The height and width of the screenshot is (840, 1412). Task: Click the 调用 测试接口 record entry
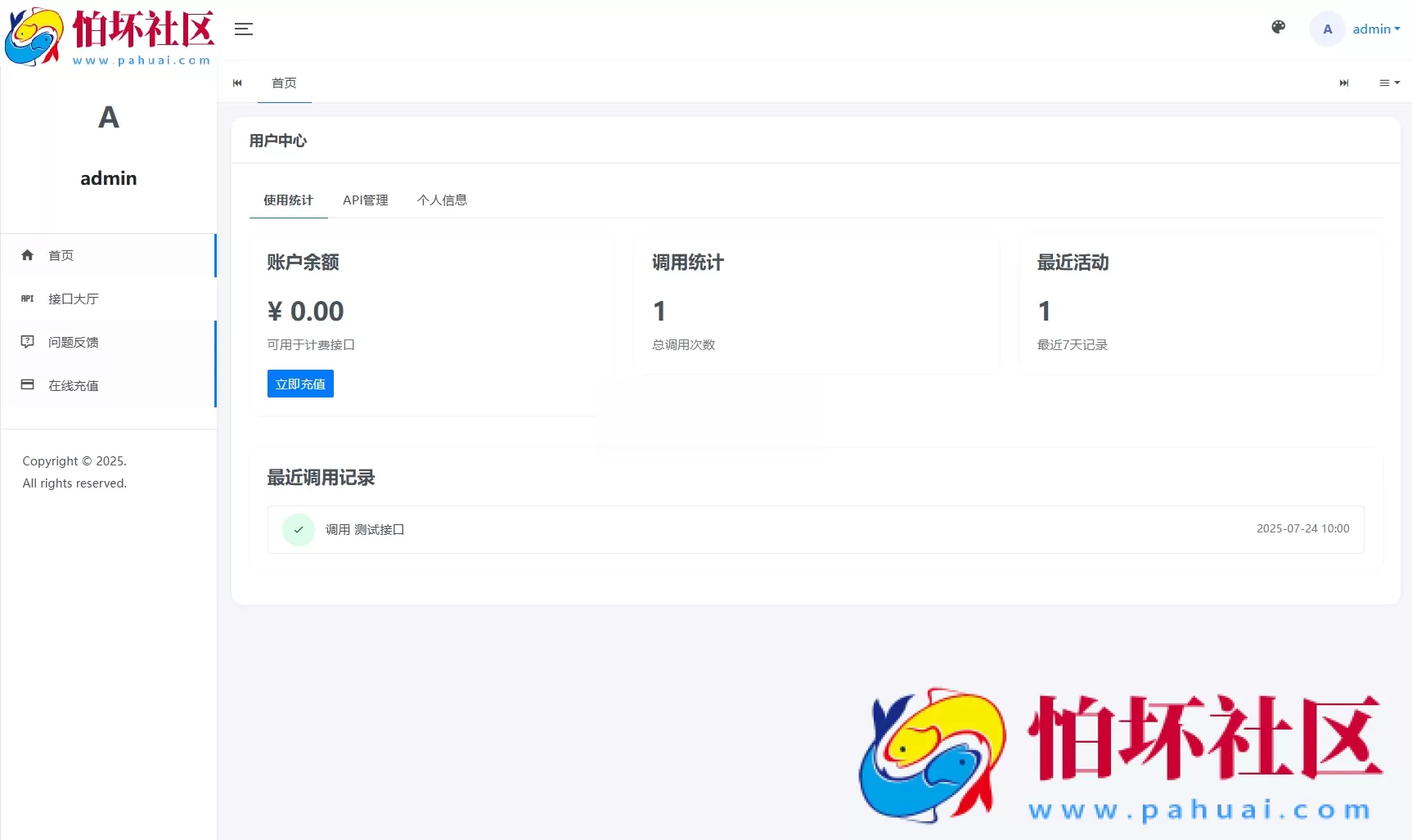[365, 529]
